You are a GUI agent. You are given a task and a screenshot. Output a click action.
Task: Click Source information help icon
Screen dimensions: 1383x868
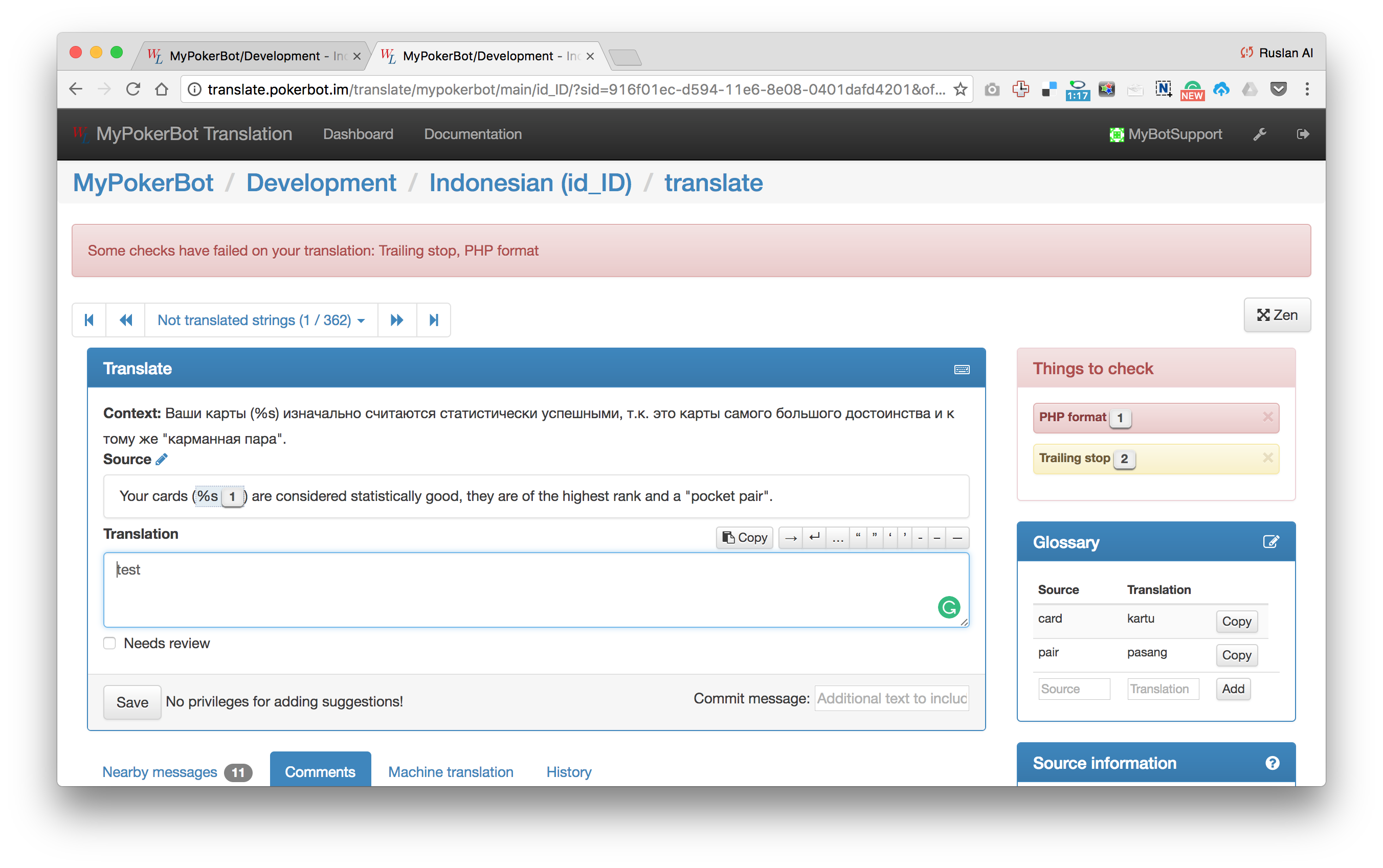1272,763
